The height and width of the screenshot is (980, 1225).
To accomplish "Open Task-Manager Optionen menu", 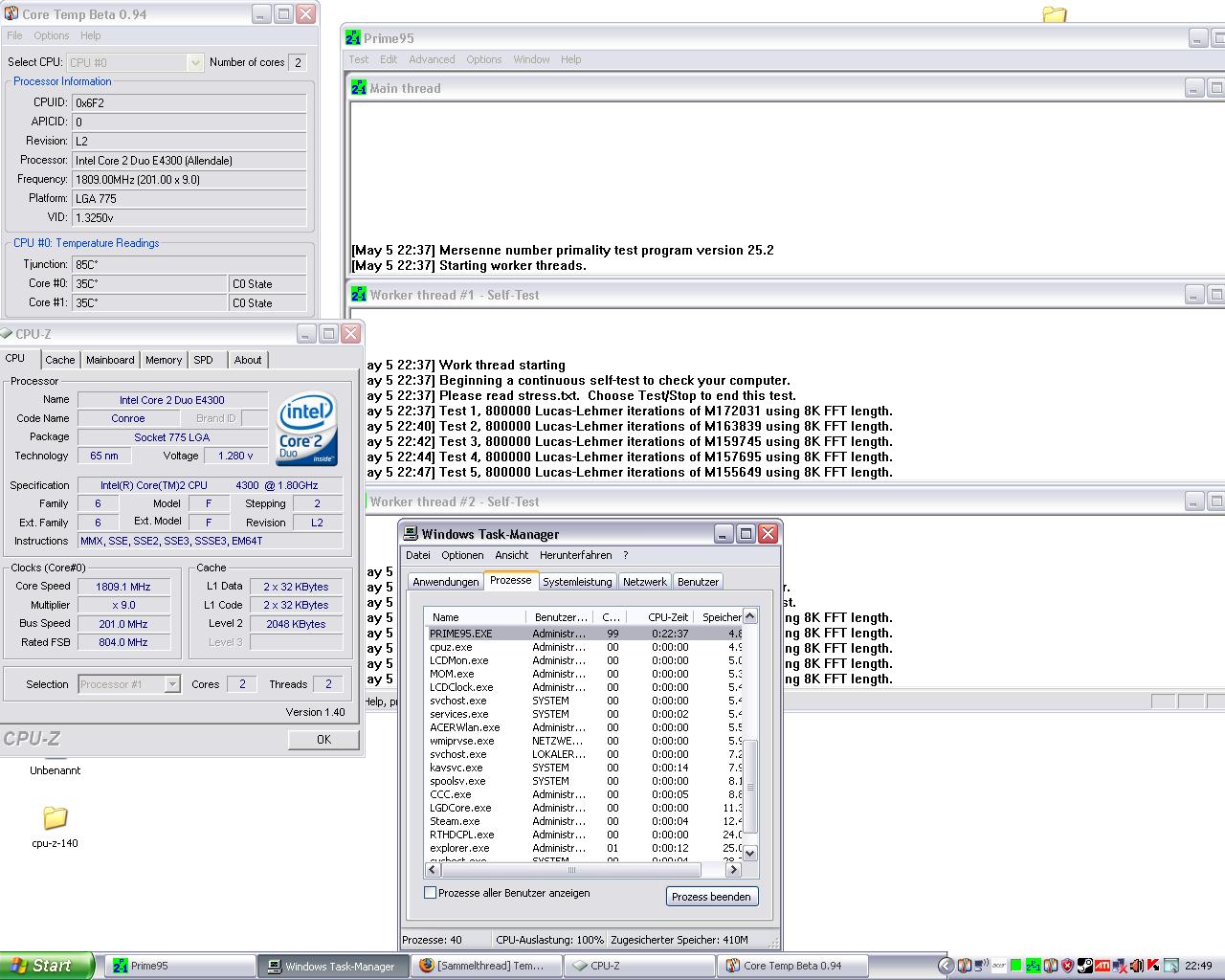I will [x=462, y=555].
